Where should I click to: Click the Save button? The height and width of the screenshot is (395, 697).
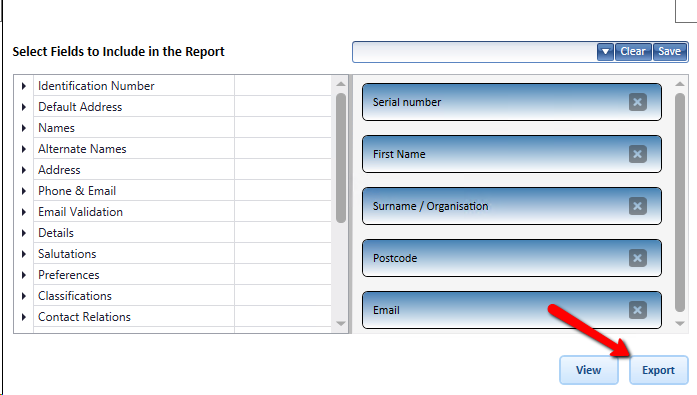point(669,52)
